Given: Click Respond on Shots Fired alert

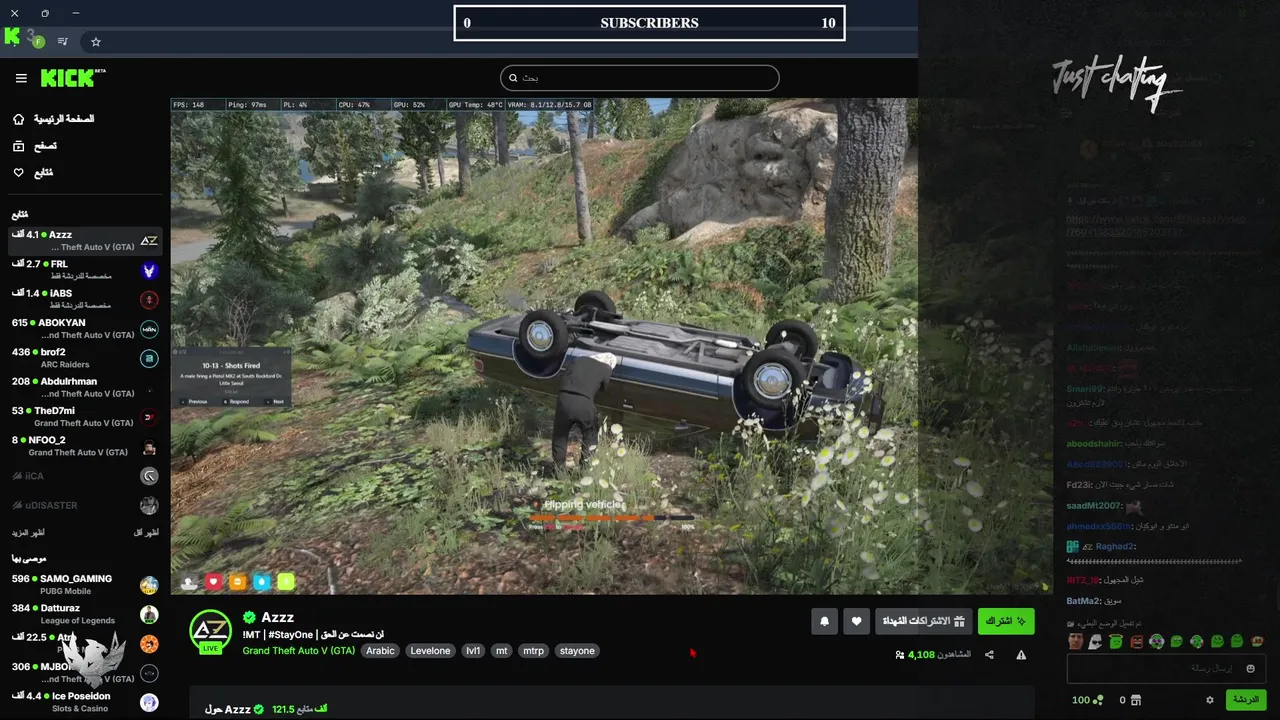Looking at the screenshot, I should [238, 401].
